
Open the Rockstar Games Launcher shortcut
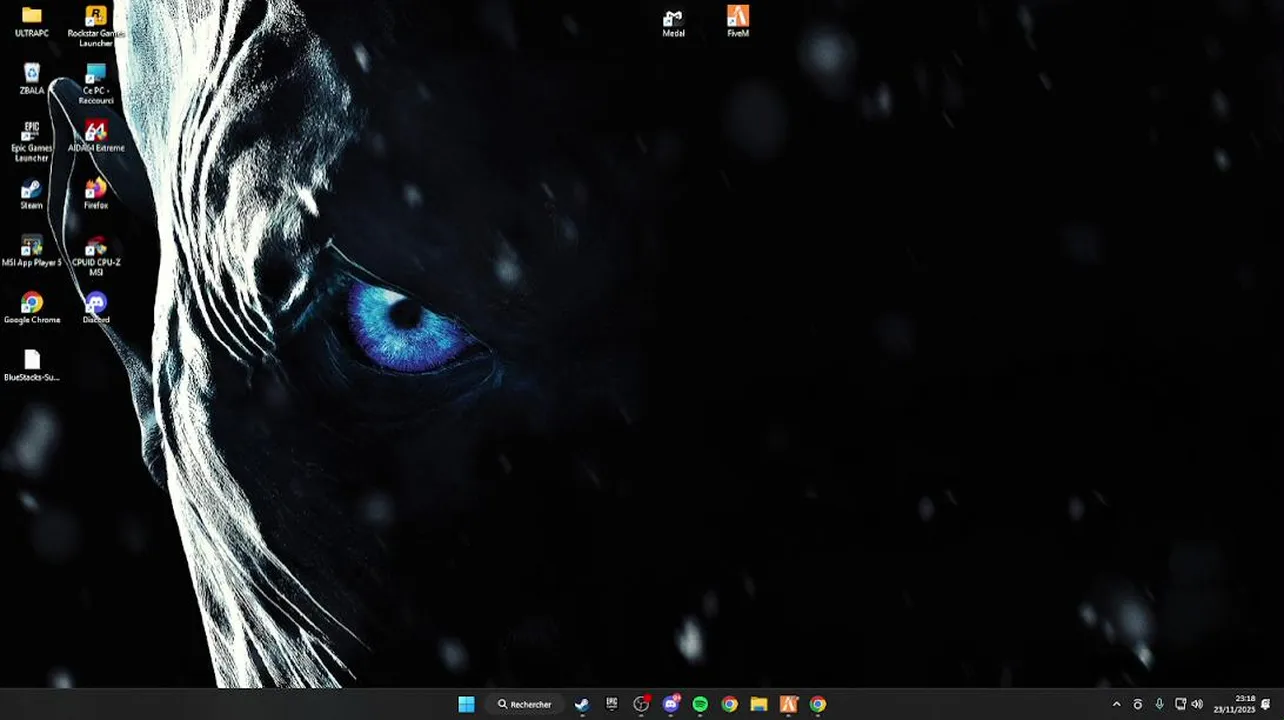click(96, 26)
